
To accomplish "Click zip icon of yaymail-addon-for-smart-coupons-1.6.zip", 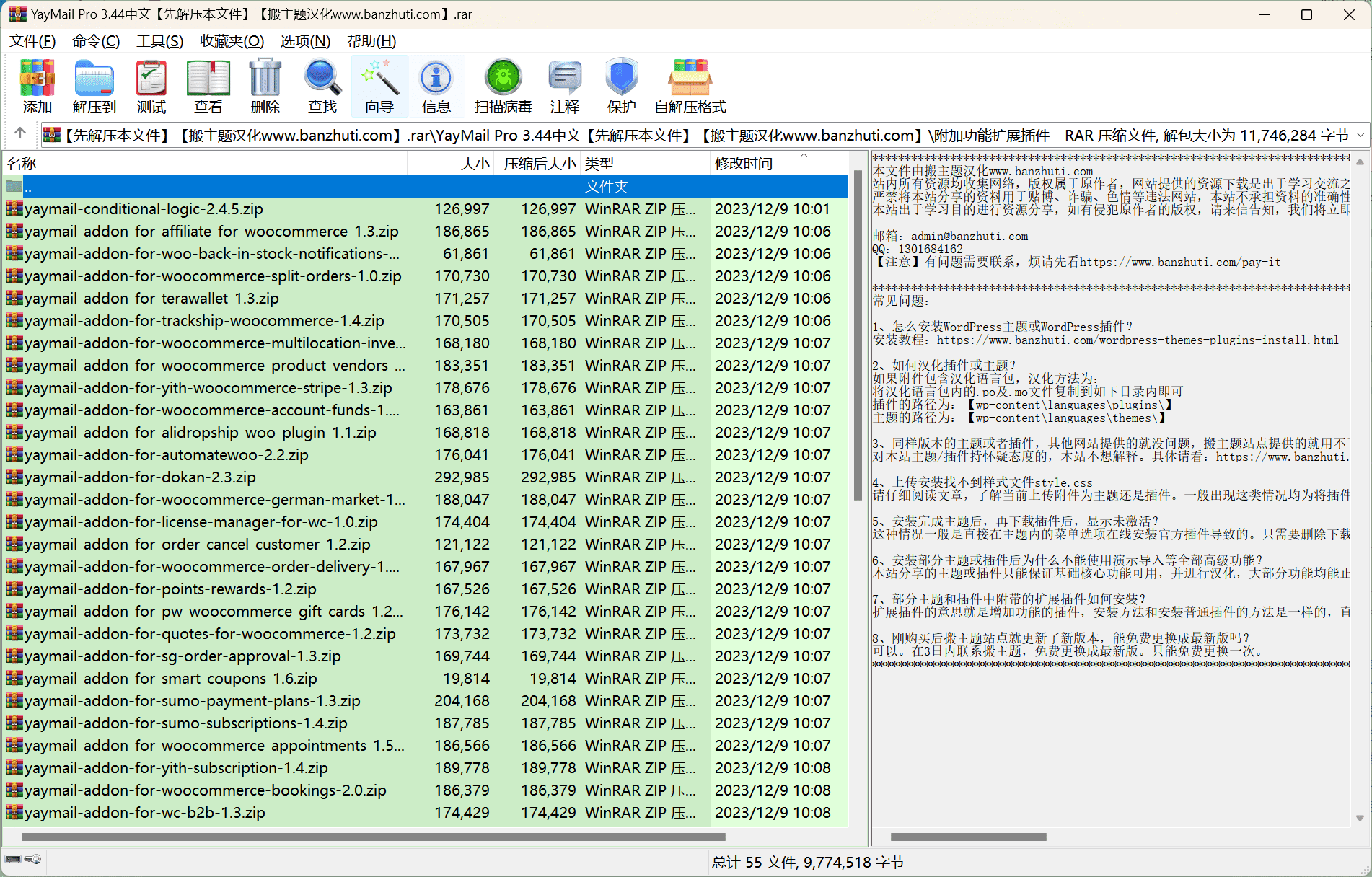I will click(x=14, y=679).
